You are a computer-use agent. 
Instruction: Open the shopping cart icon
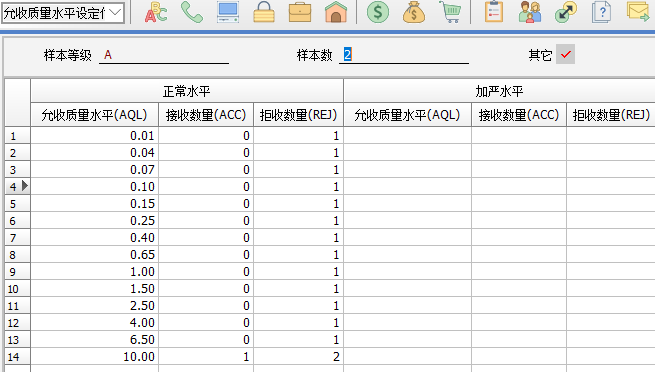(450, 12)
